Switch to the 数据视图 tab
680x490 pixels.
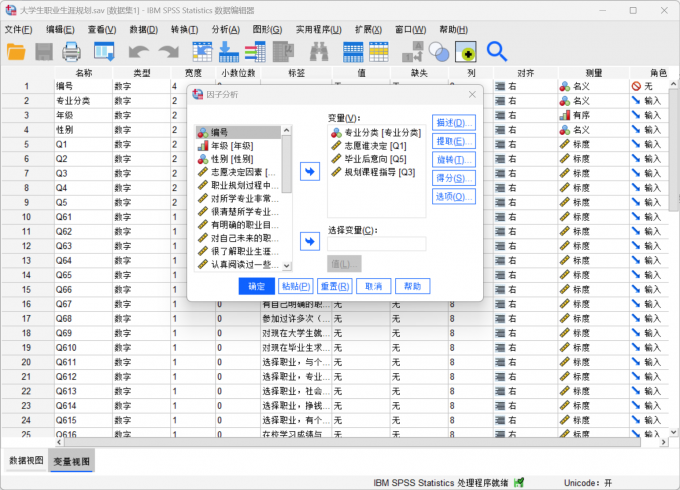(27, 461)
